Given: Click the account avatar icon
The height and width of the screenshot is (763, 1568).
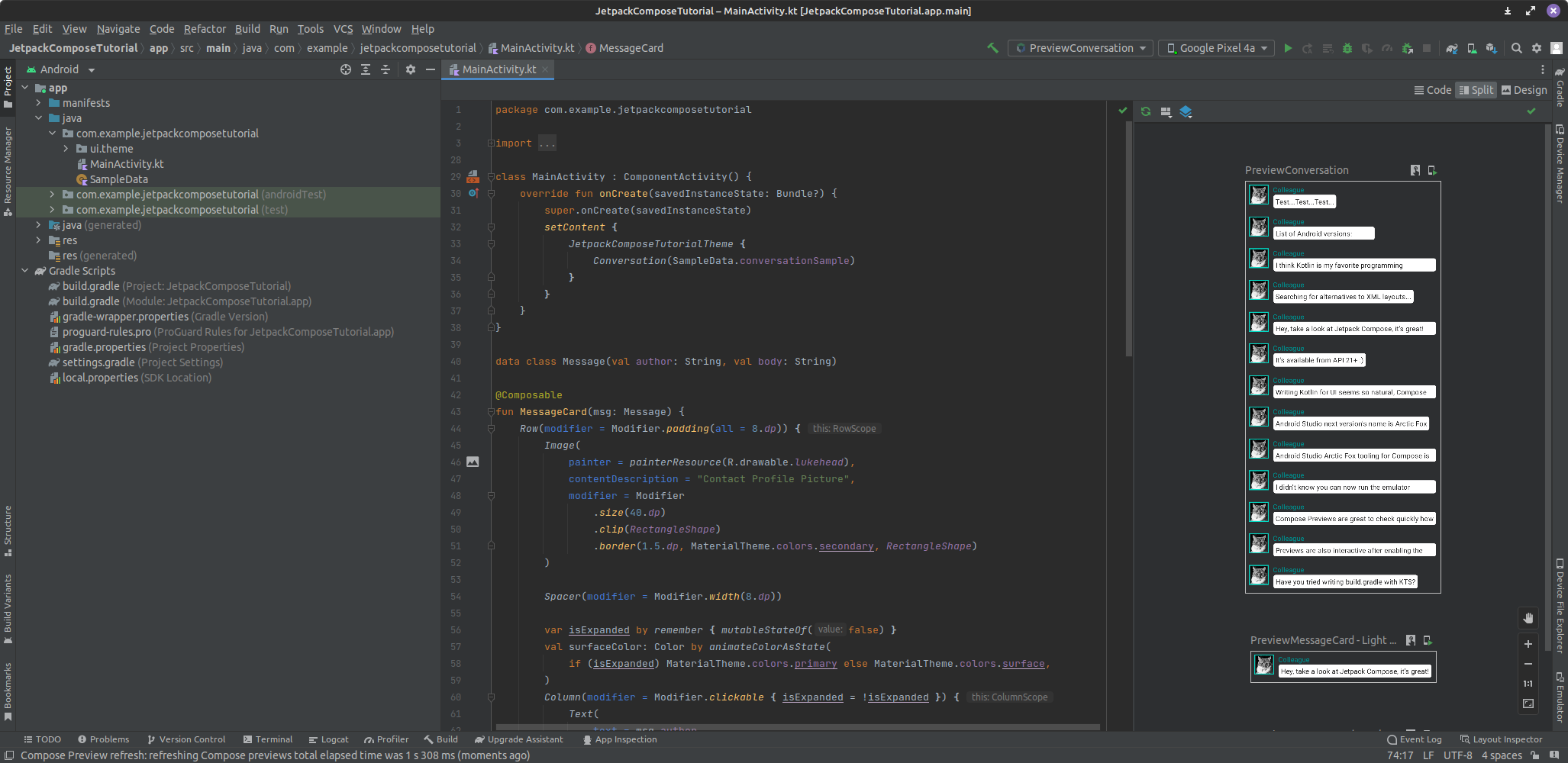Looking at the screenshot, I should coord(1557,48).
